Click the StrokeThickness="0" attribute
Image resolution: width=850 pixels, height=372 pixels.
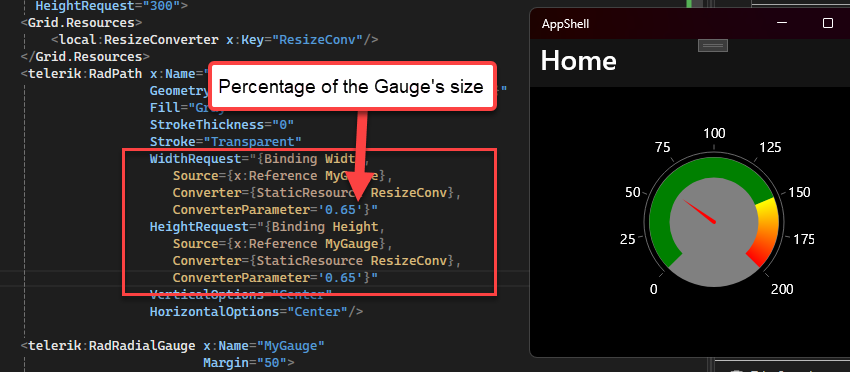point(222,125)
